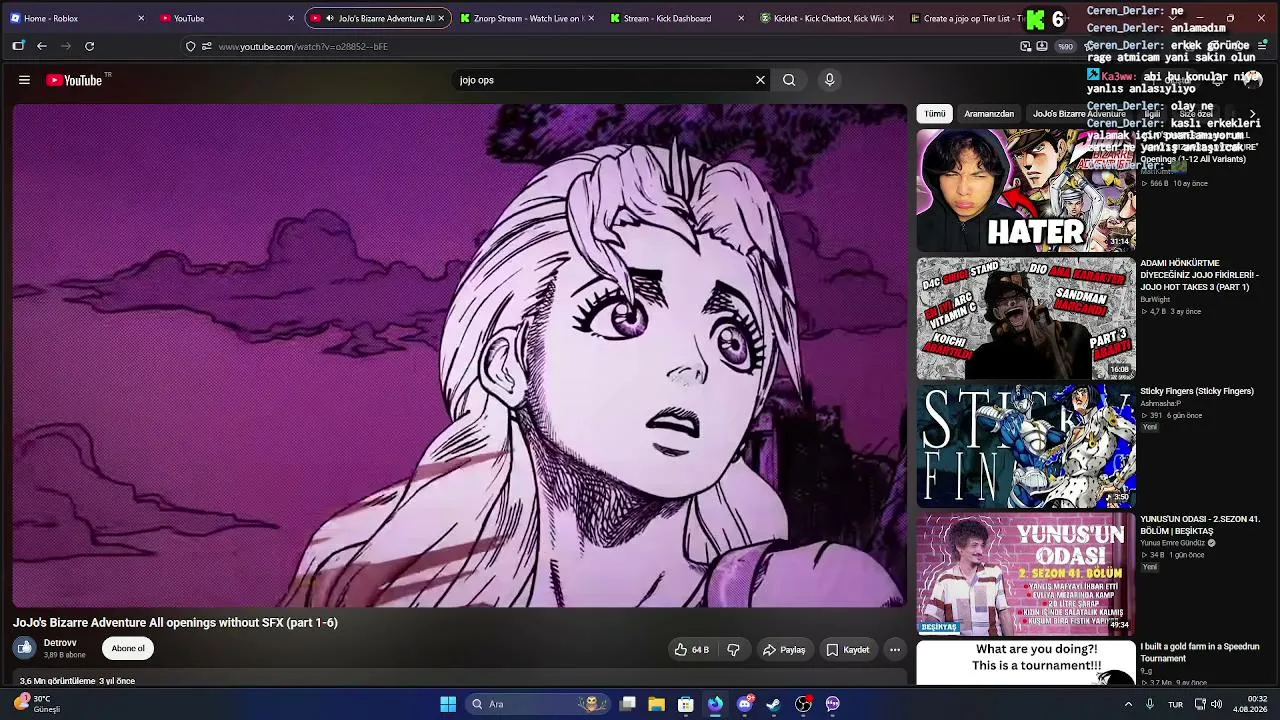
Task: Start voice search with the microphone icon
Action: pyautogui.click(x=829, y=80)
